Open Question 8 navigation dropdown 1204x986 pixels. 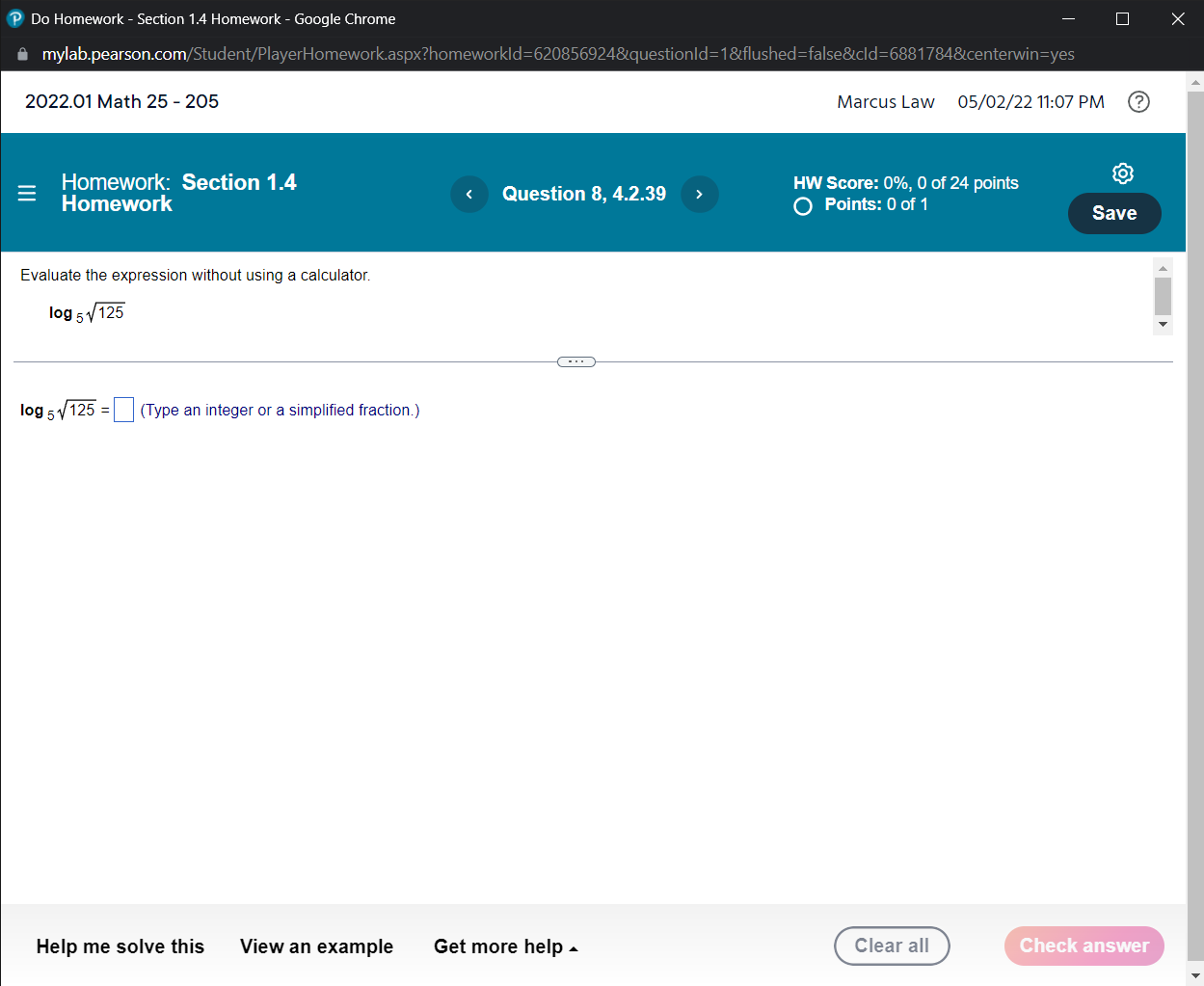(x=584, y=194)
